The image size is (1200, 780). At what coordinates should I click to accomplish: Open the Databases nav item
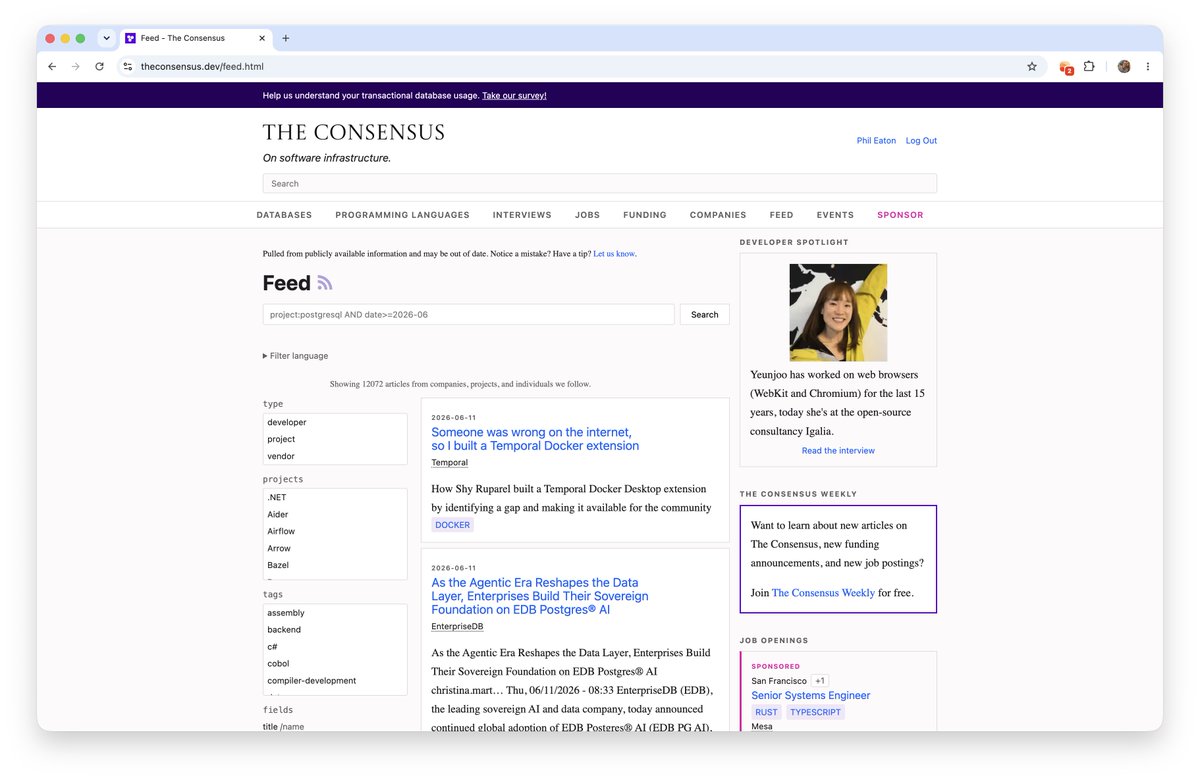284,215
